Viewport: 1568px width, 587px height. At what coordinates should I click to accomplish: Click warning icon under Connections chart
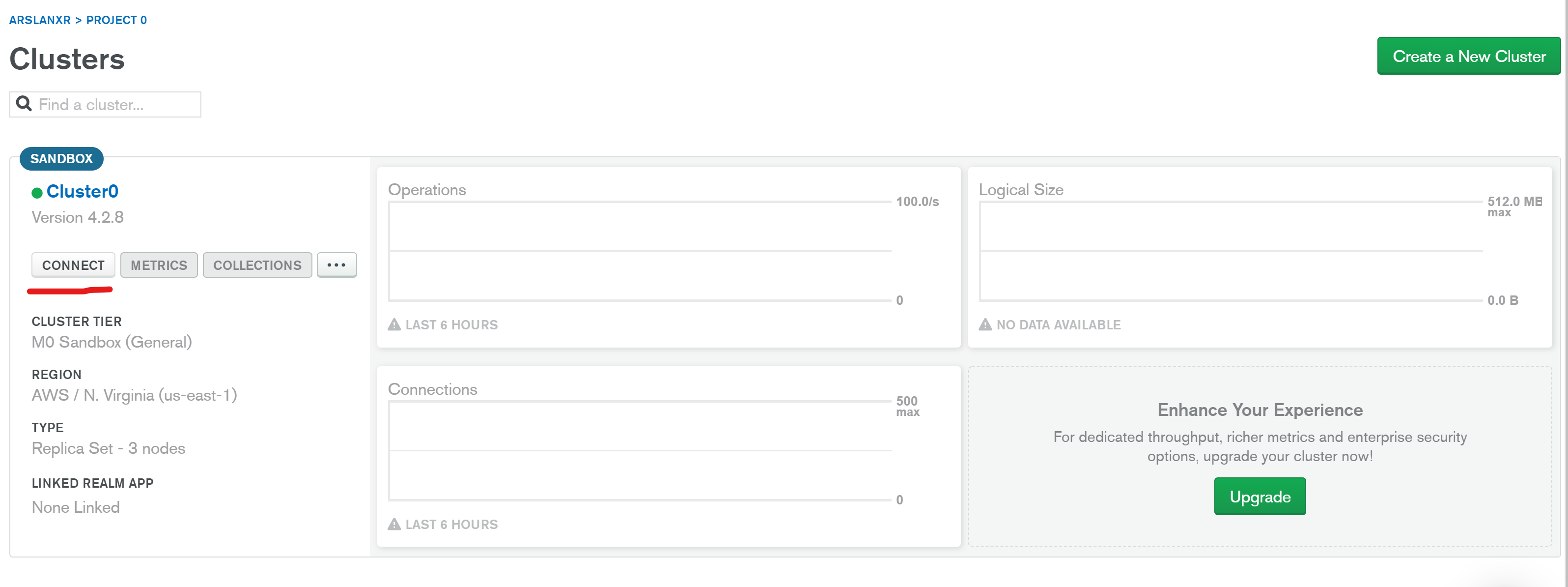(394, 524)
